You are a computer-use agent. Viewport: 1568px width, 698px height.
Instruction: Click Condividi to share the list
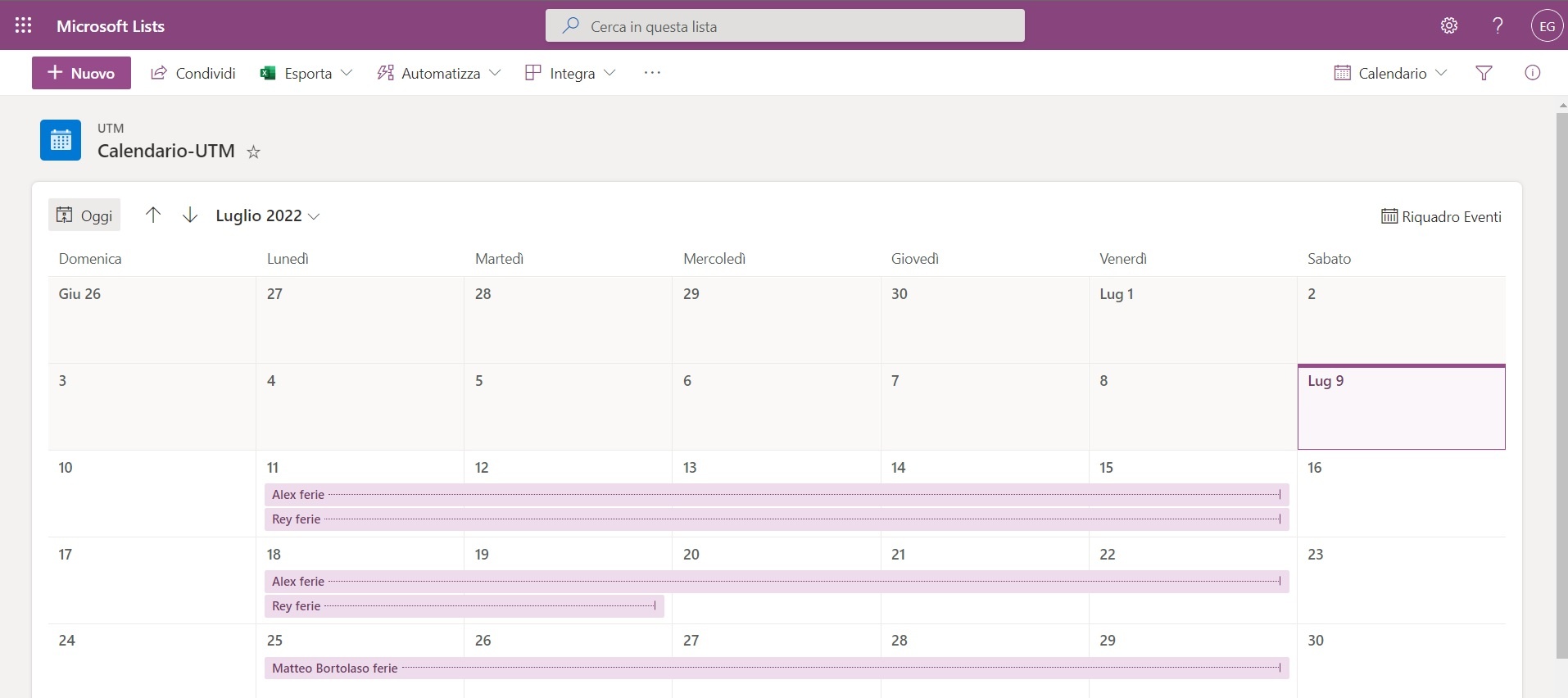click(x=193, y=73)
